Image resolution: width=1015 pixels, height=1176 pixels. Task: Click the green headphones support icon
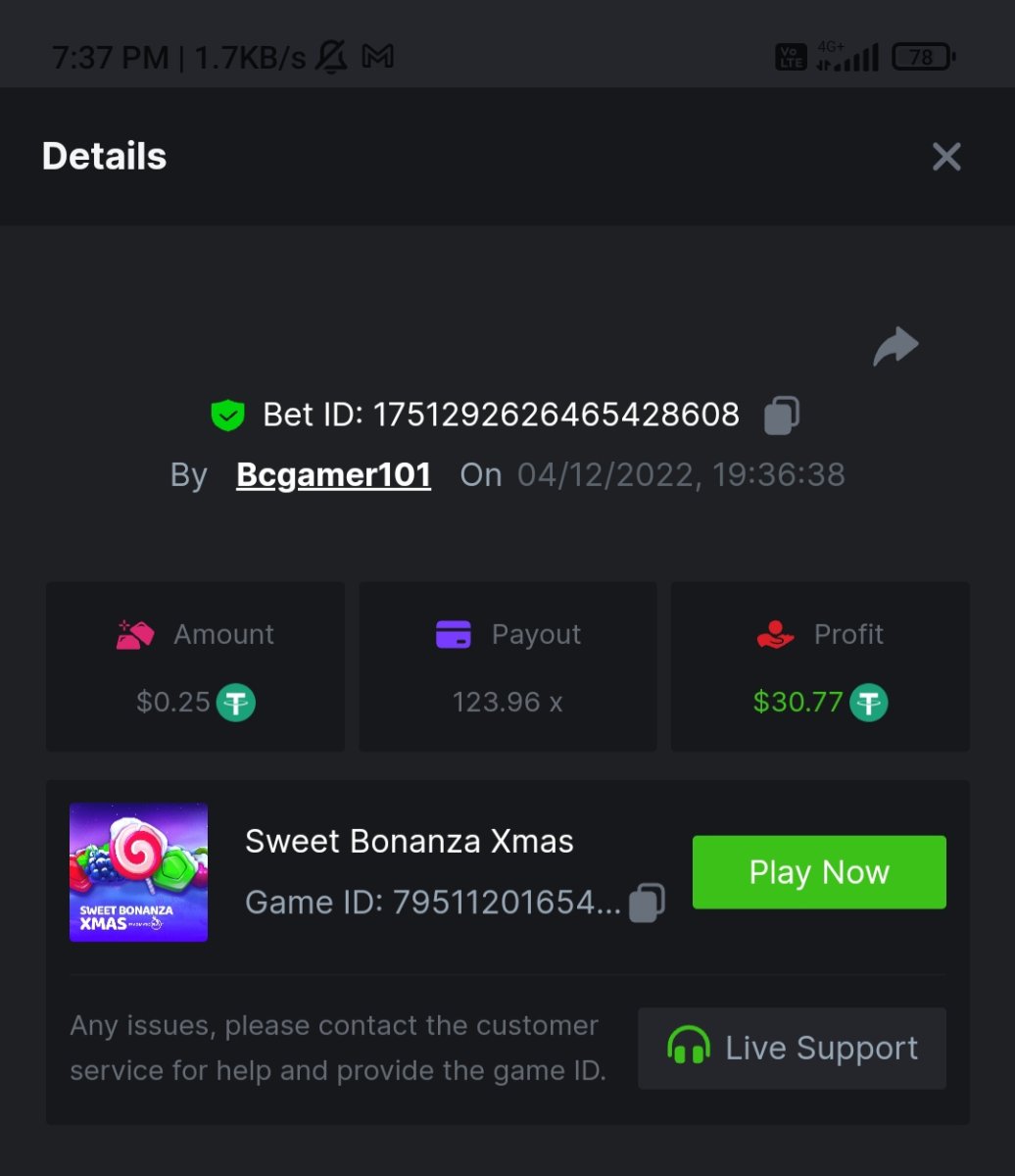coord(688,1048)
